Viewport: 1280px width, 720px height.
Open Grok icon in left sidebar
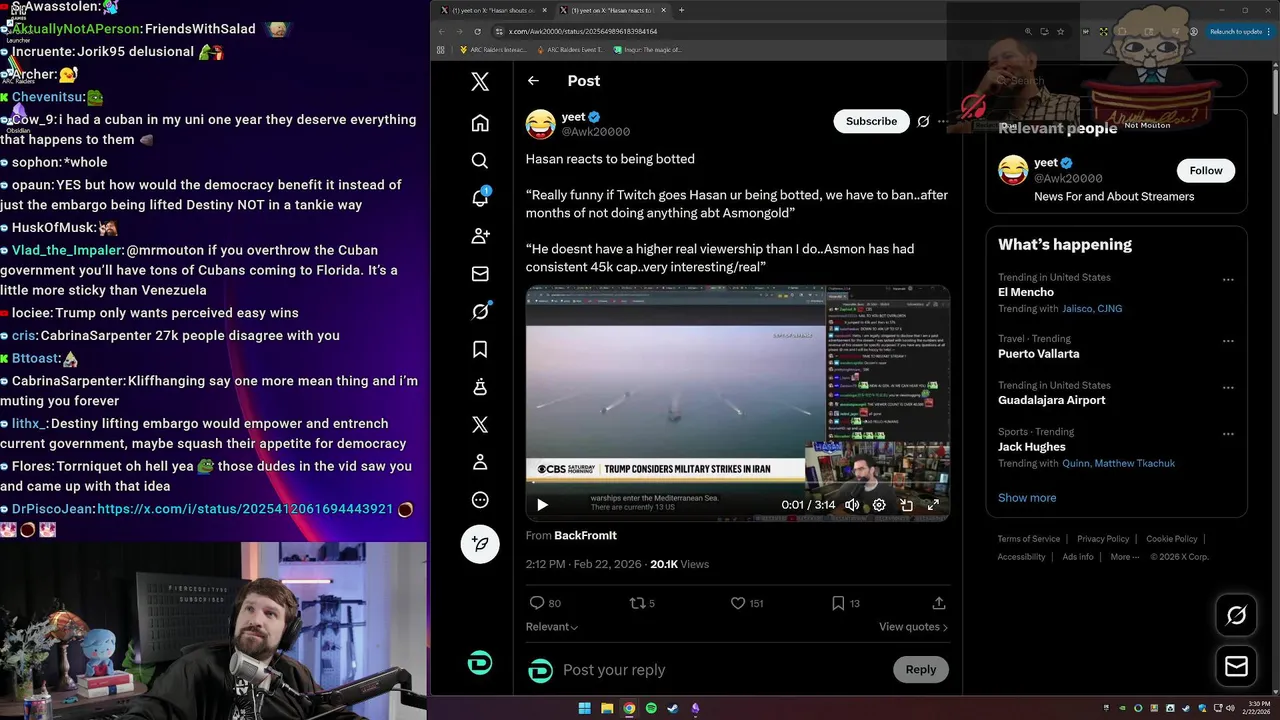coord(480,312)
